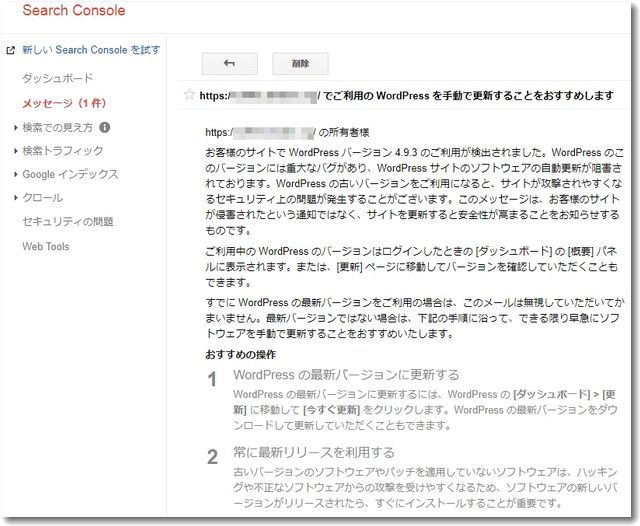The height and width of the screenshot is (526, 640).
Task: Click the 削除 delete button
Action: (x=300, y=64)
